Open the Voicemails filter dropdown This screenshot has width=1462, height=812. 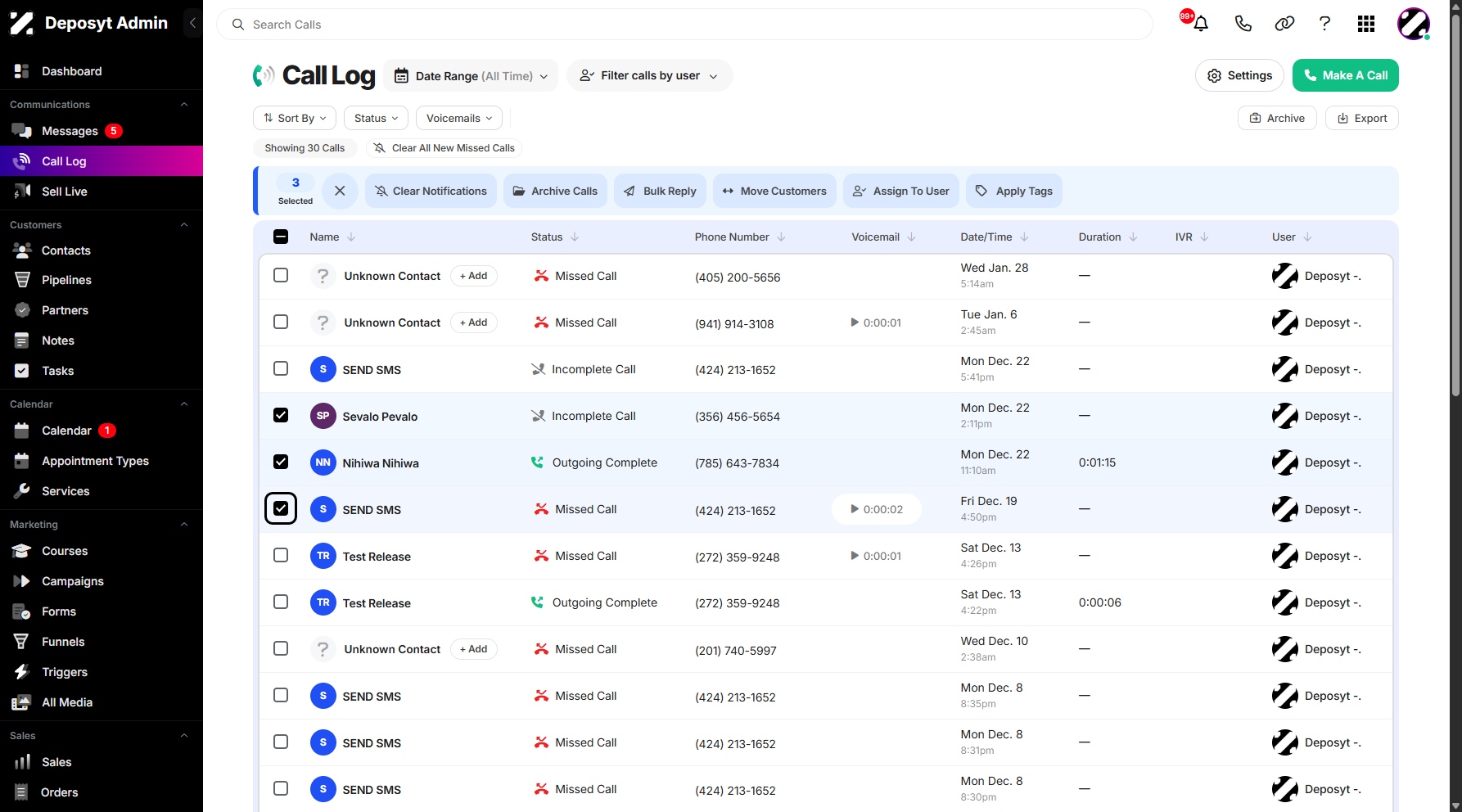point(459,118)
